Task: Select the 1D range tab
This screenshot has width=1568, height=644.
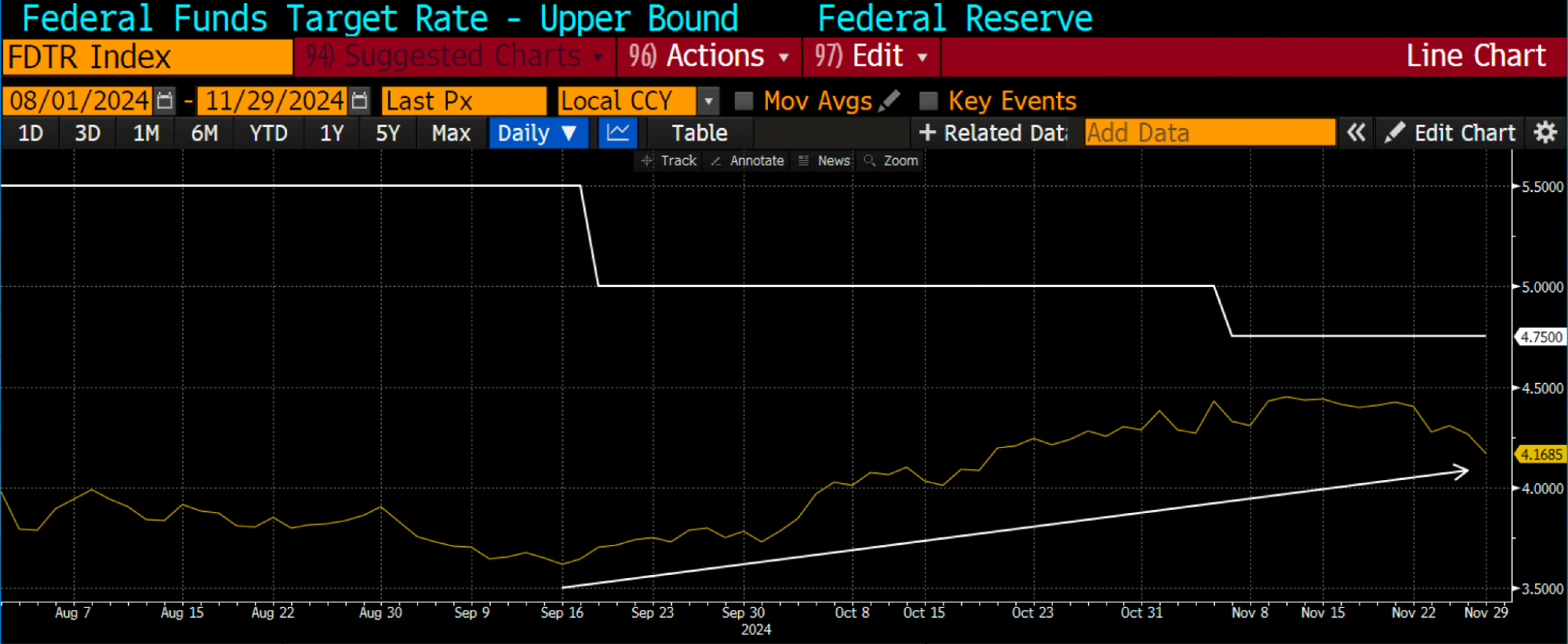Action: pyautogui.click(x=31, y=133)
